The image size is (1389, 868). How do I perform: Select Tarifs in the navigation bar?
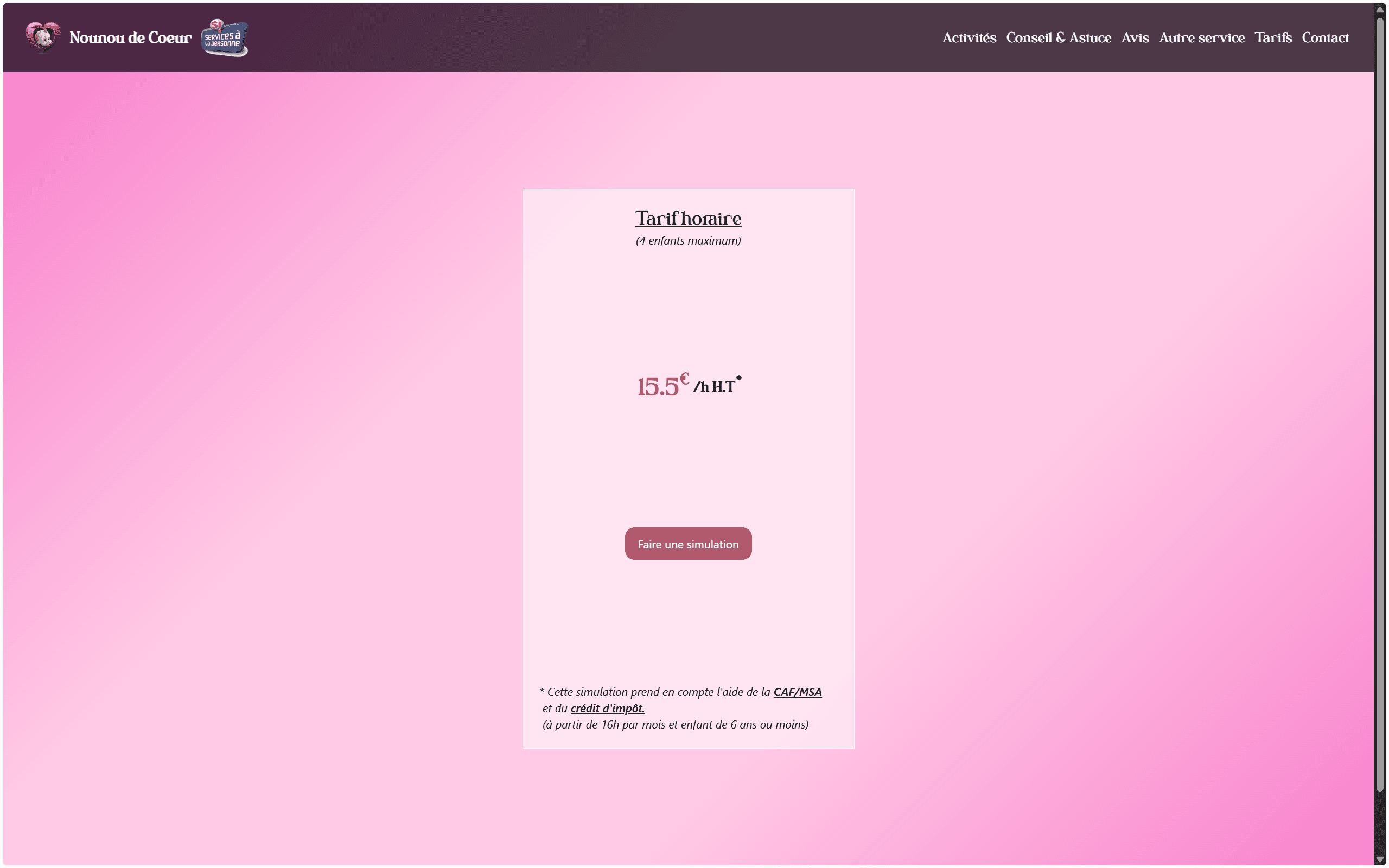point(1272,38)
